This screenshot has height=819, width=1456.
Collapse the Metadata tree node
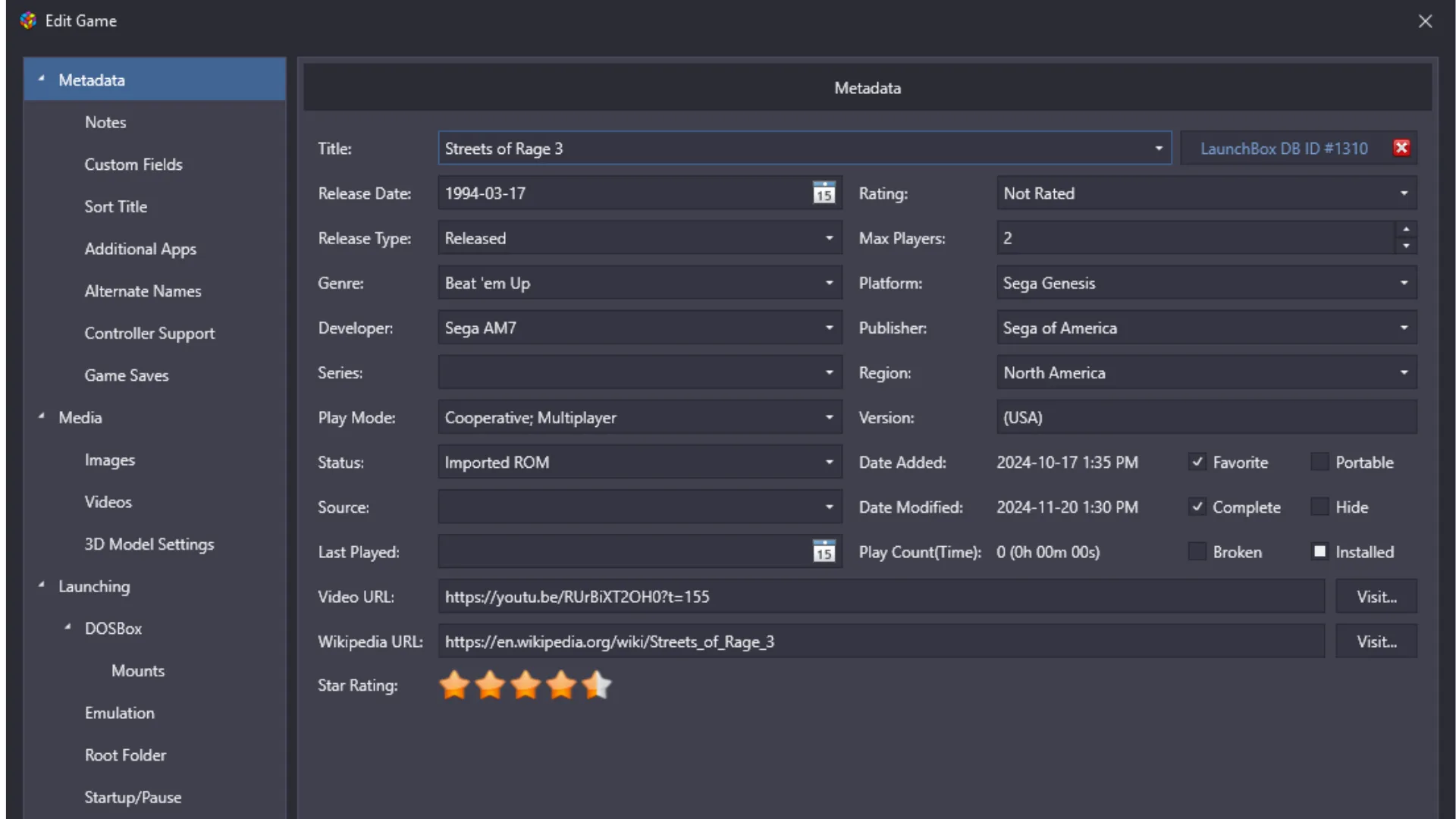coord(42,79)
